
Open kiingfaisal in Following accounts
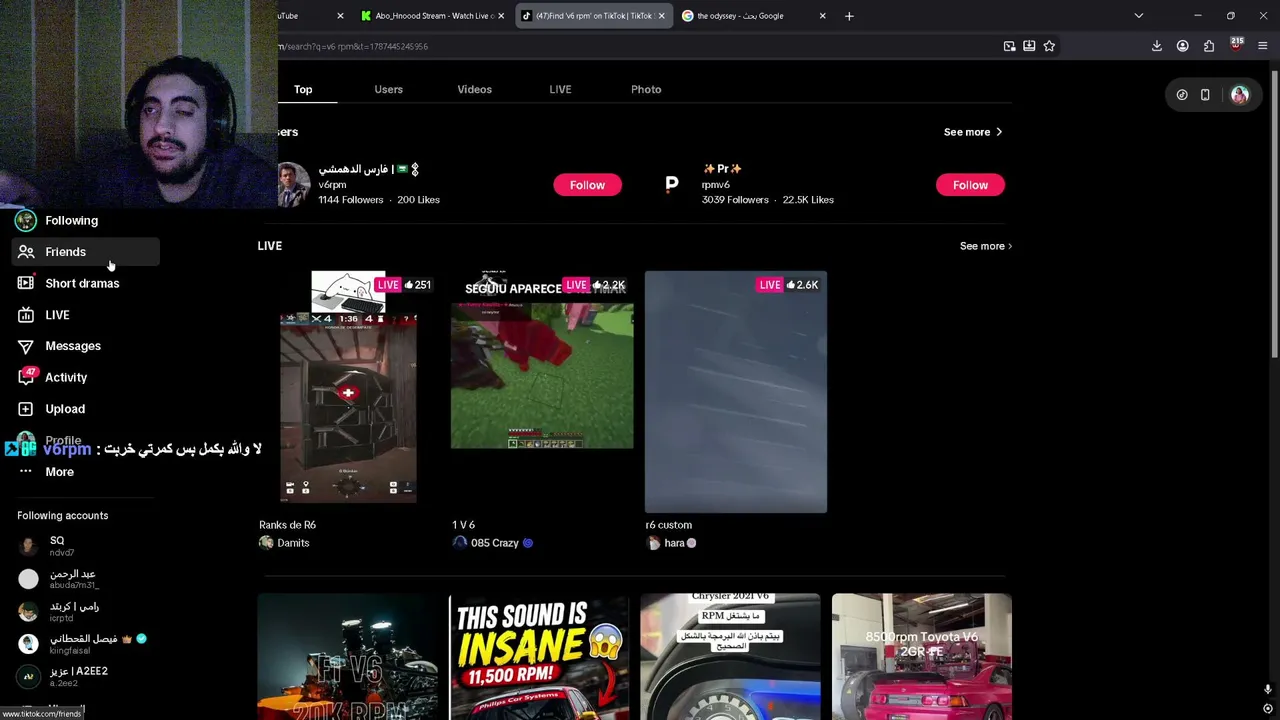click(84, 644)
